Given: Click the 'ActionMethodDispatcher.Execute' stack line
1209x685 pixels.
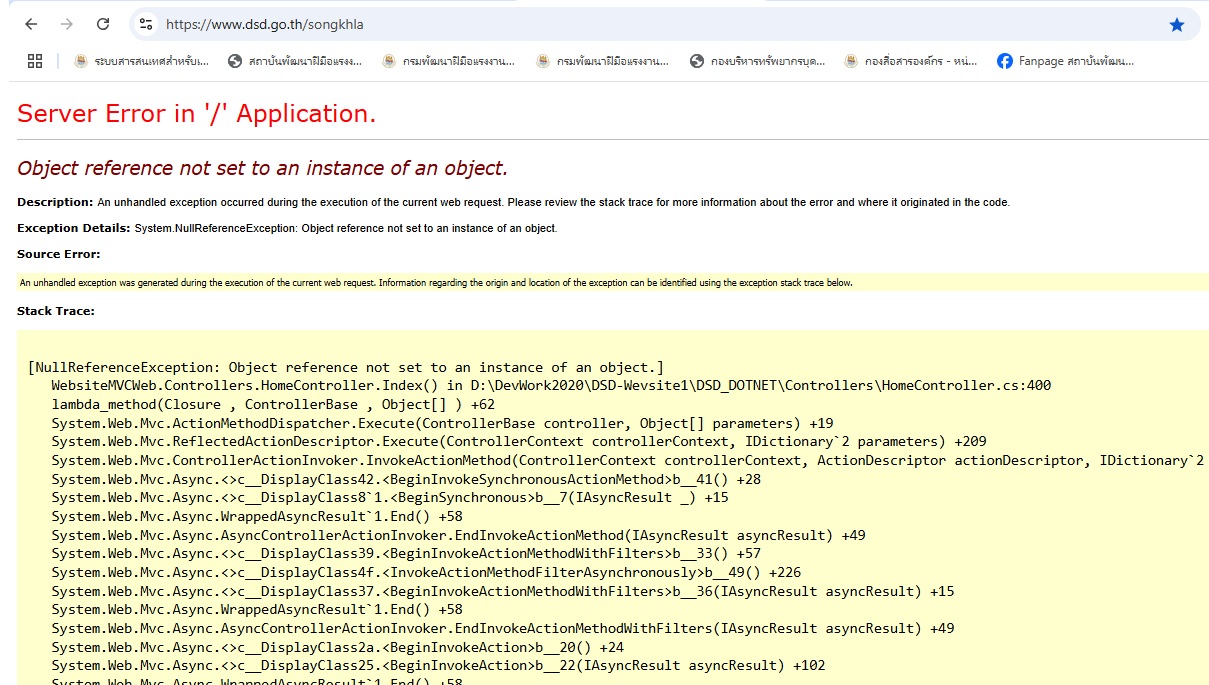Looking at the screenshot, I should [x=442, y=423].
